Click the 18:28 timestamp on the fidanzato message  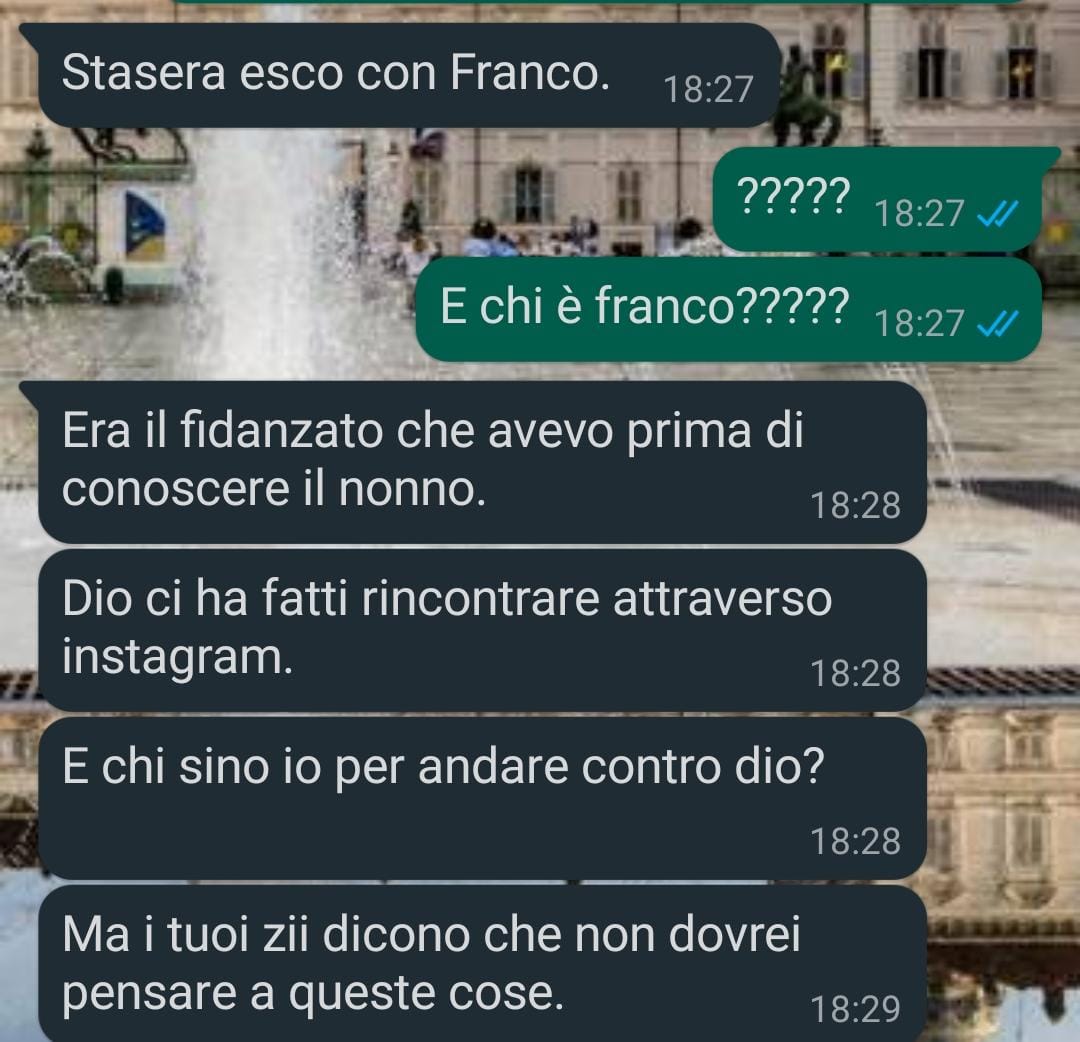pyautogui.click(x=855, y=506)
